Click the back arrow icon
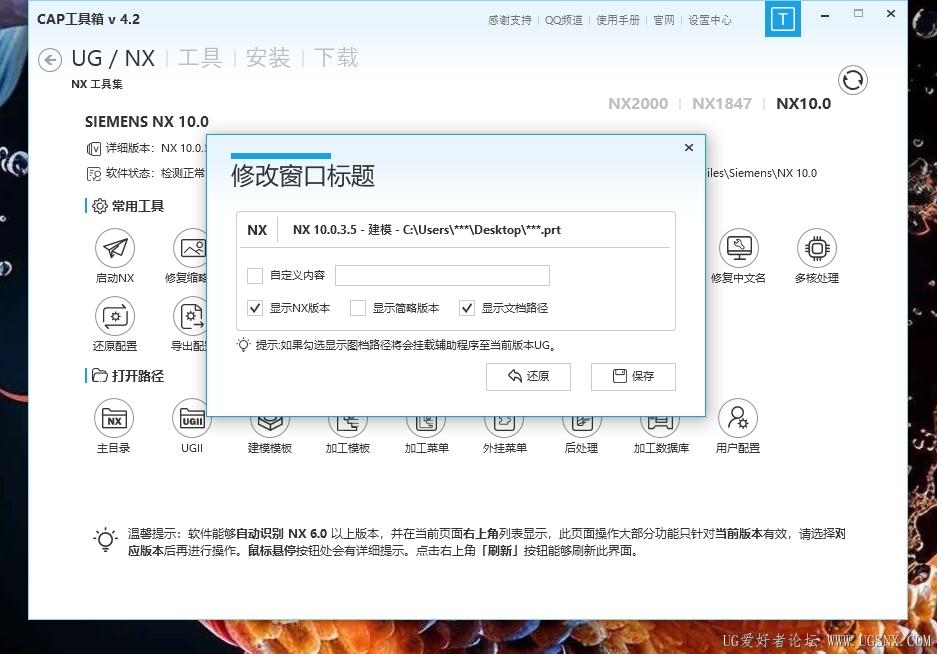 point(50,60)
